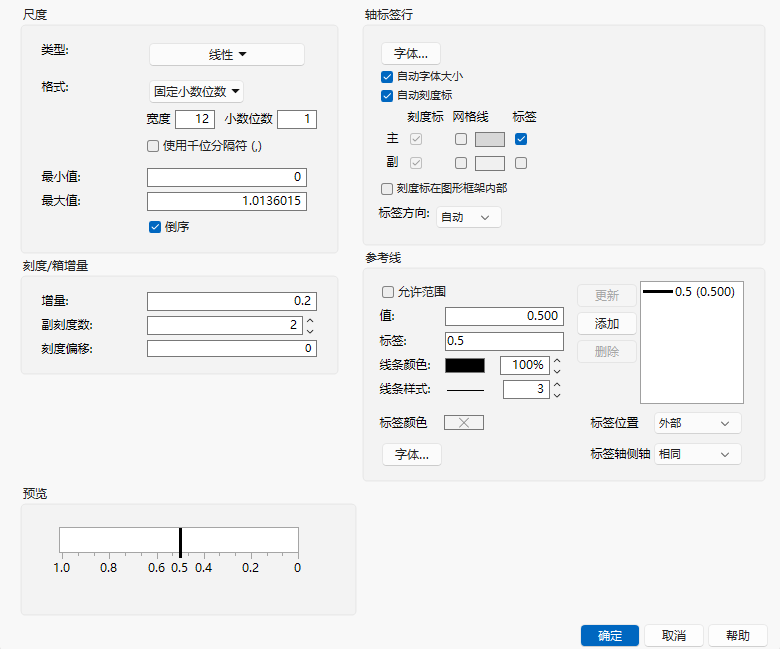Click the 副 网格线 color swatch

coord(490,163)
